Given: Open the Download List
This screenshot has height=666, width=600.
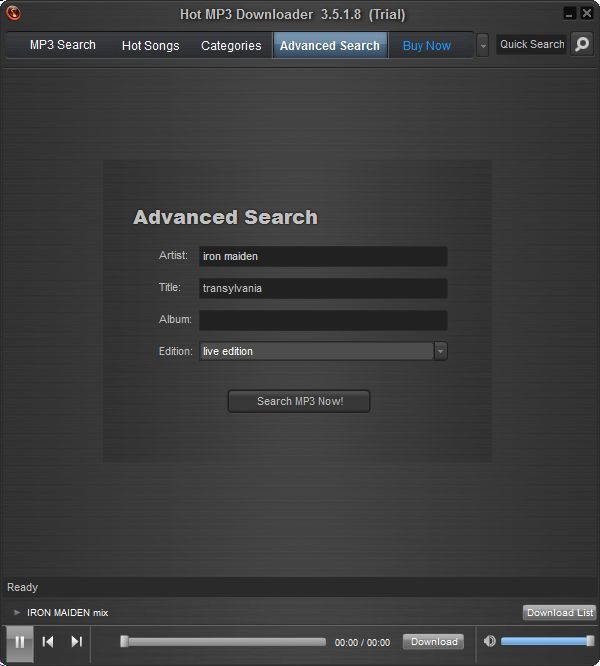Looking at the screenshot, I should pos(560,612).
